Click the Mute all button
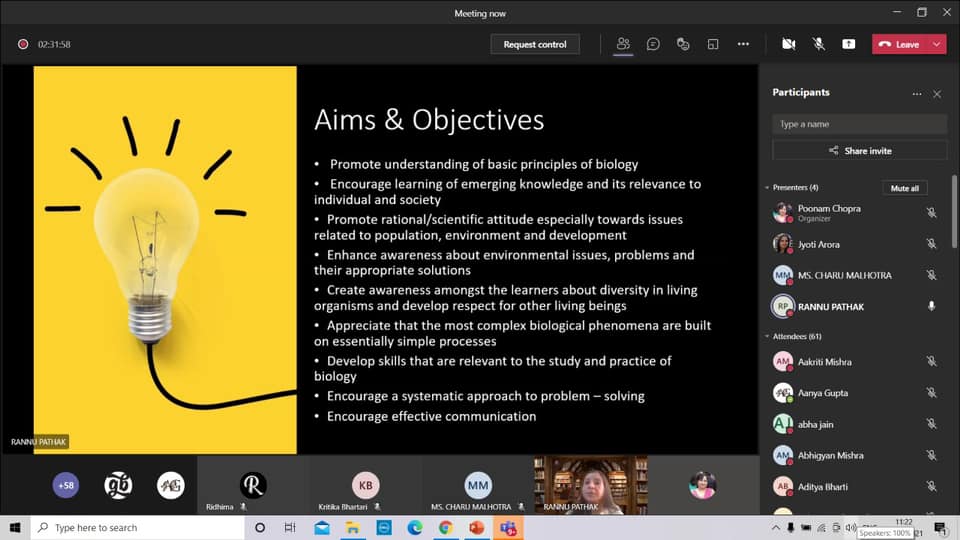This screenshot has height=540, width=960. pos(904,188)
